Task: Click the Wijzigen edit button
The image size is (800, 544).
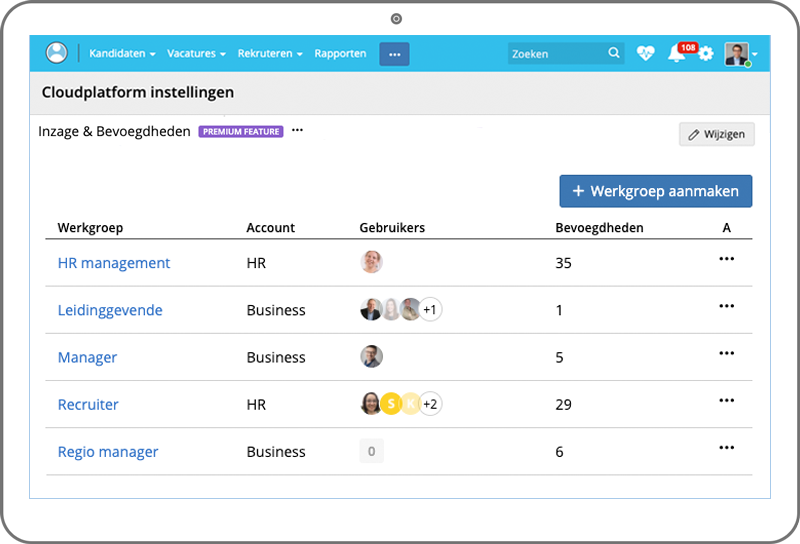Action: pos(716,135)
